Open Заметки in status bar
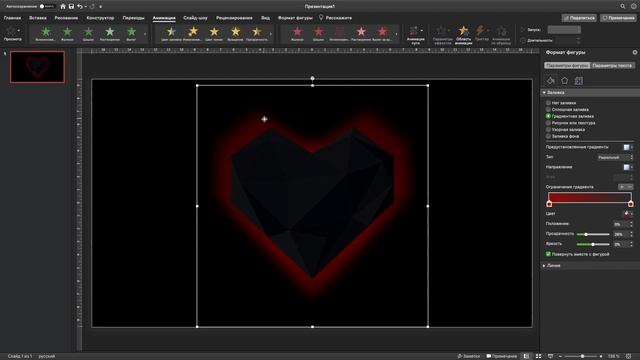Viewport: 640px width, 360px height. point(469,356)
